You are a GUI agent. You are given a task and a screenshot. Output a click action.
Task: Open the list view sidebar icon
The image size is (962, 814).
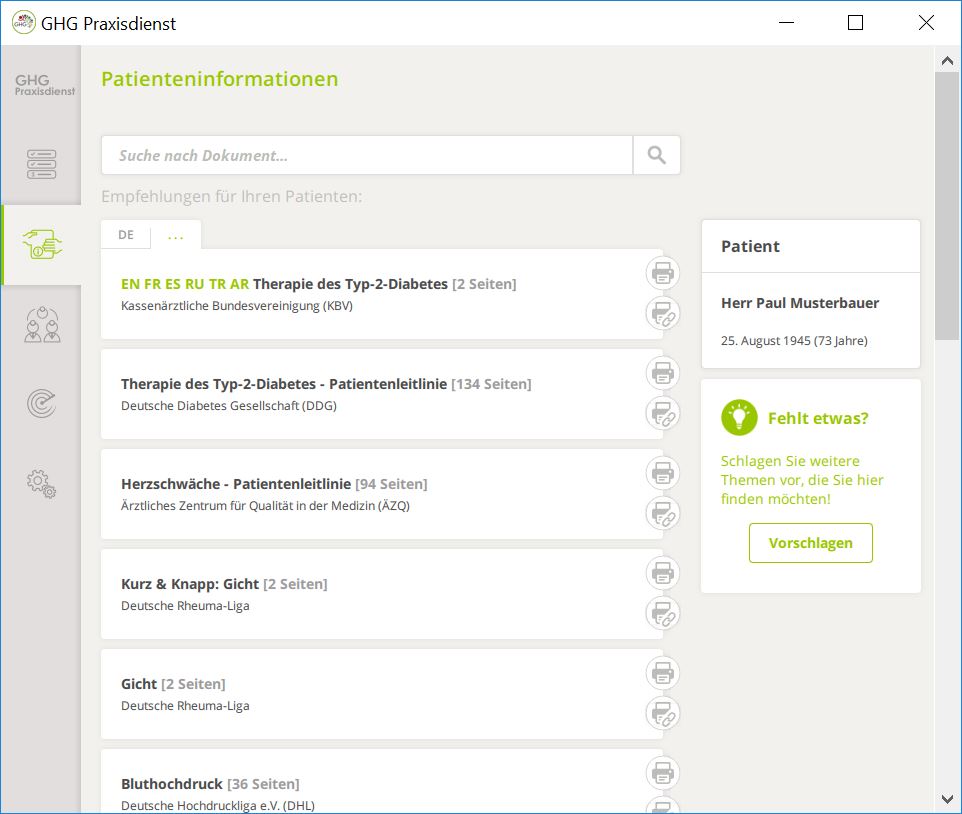pyautogui.click(x=41, y=164)
